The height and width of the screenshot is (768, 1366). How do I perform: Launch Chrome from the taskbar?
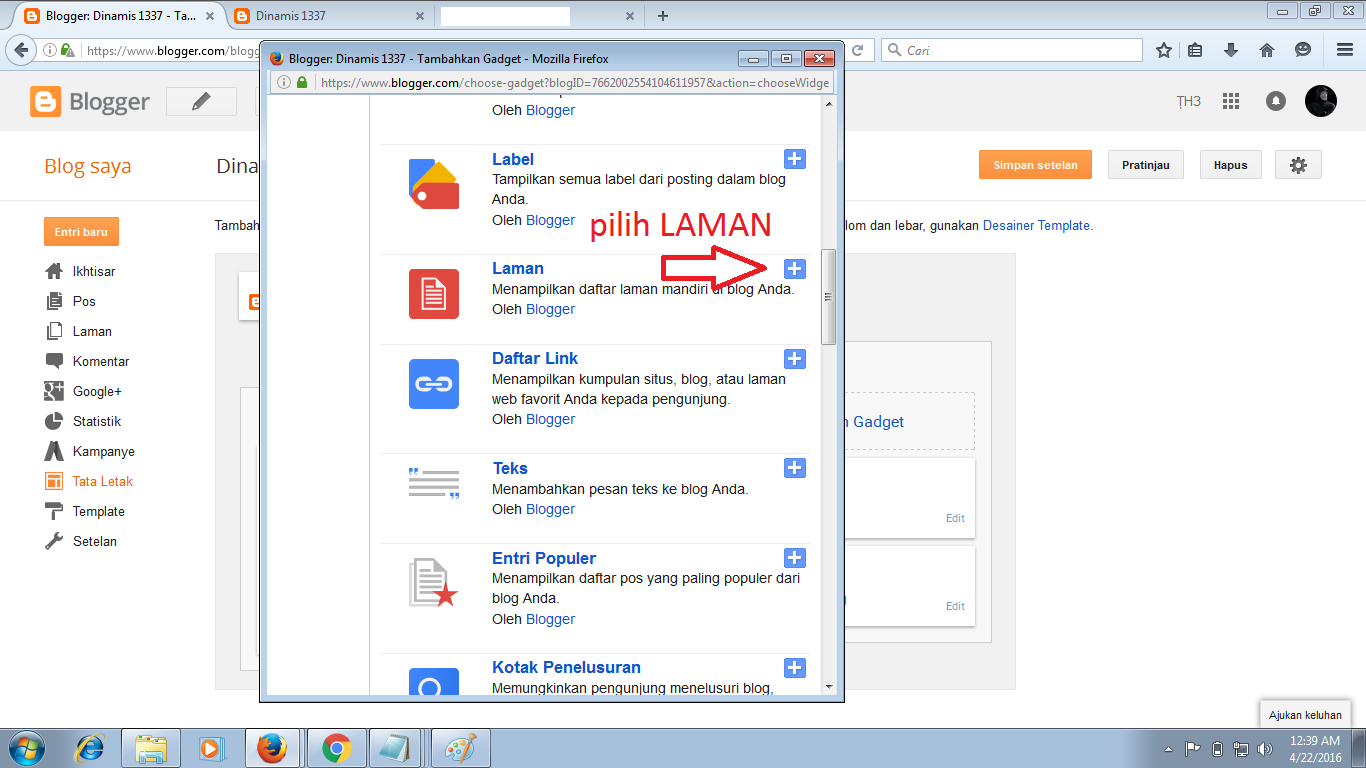335,747
